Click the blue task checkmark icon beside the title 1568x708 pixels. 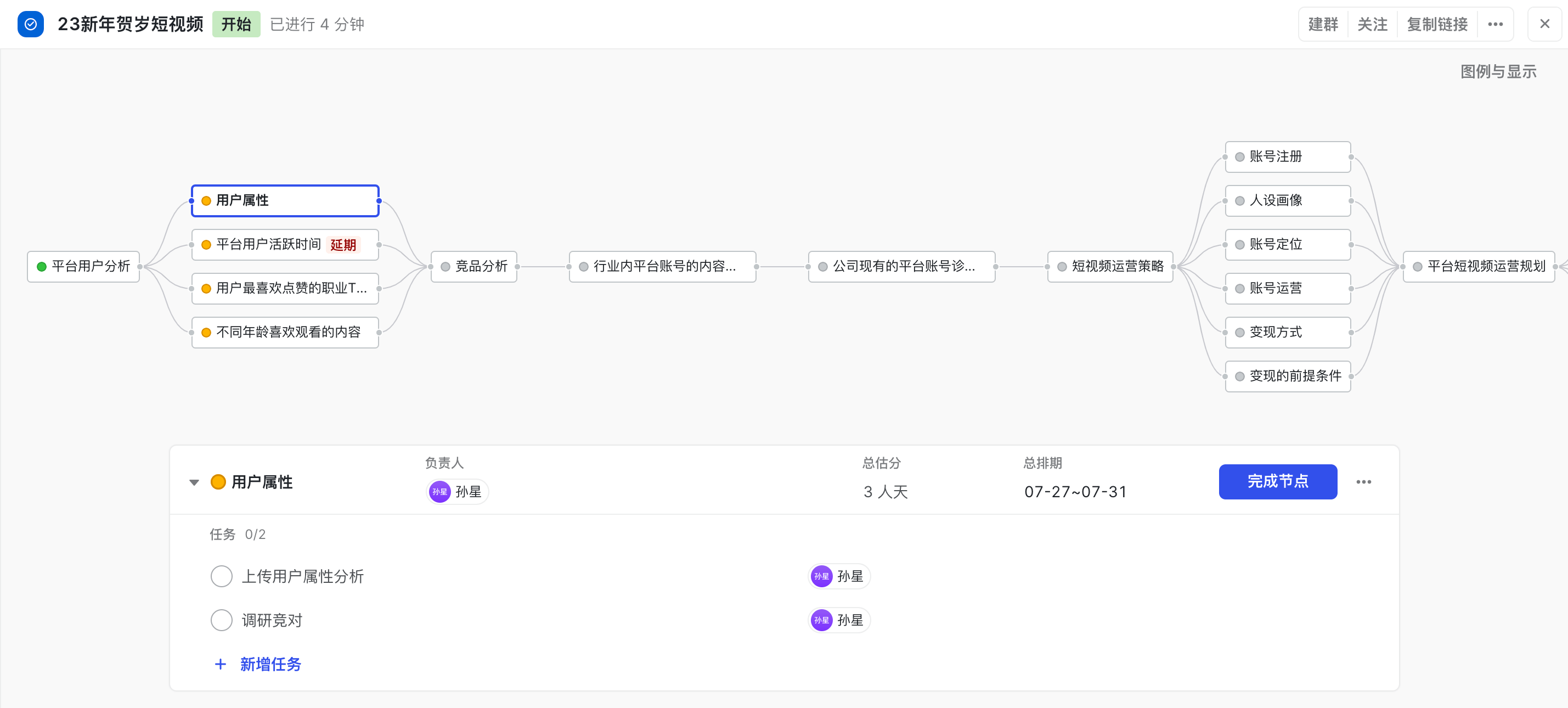point(30,24)
